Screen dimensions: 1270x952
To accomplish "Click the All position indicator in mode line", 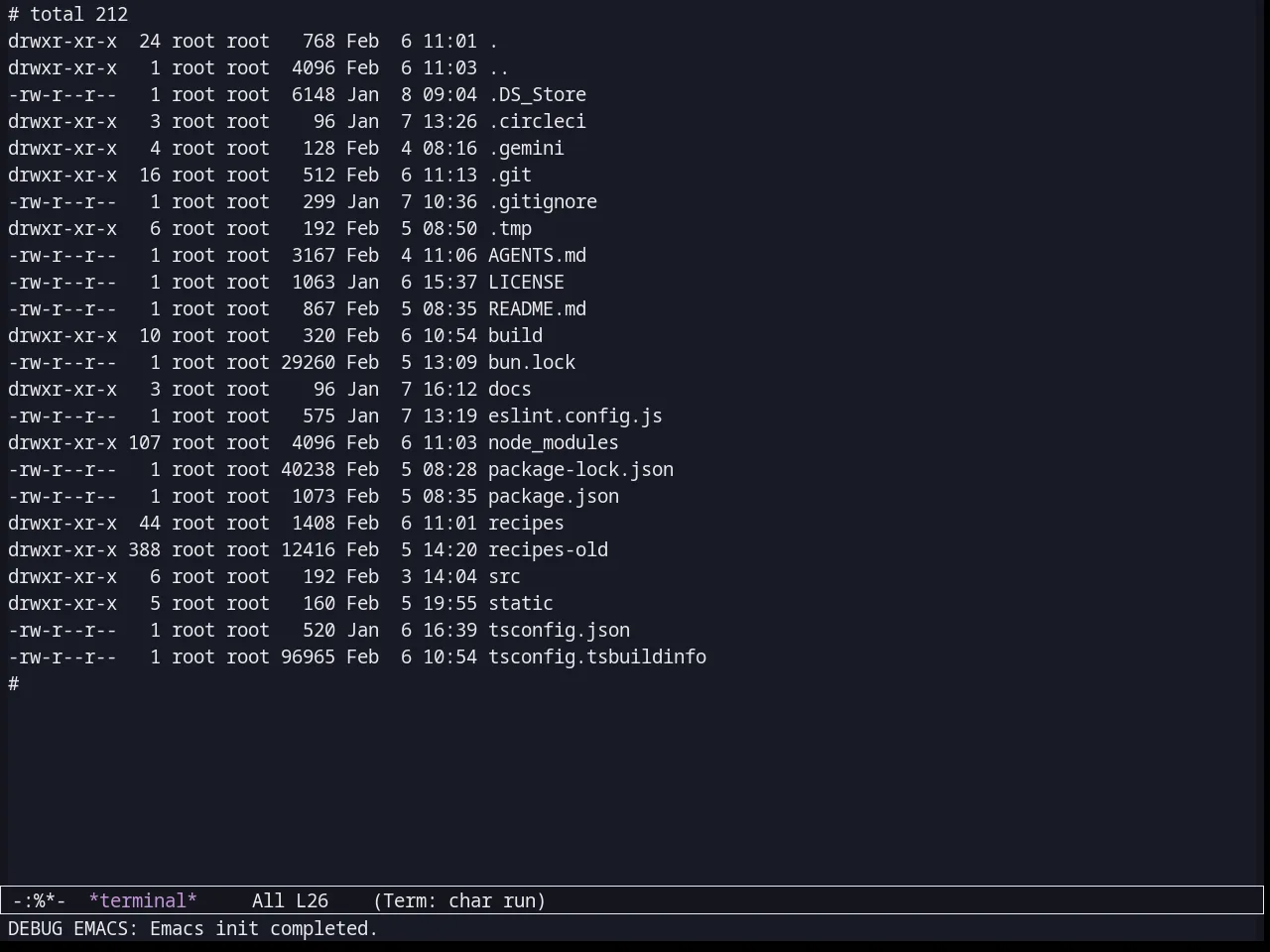I will [268, 900].
